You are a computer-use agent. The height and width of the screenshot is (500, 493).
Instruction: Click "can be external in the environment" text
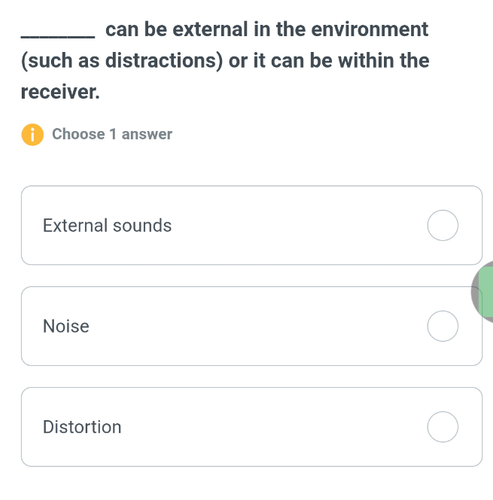[267, 29]
